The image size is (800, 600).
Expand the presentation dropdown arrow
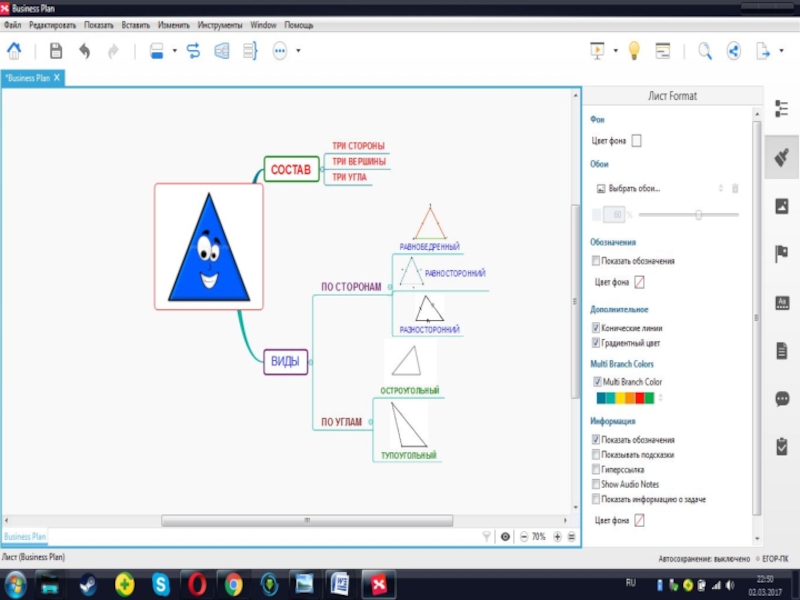[x=615, y=51]
